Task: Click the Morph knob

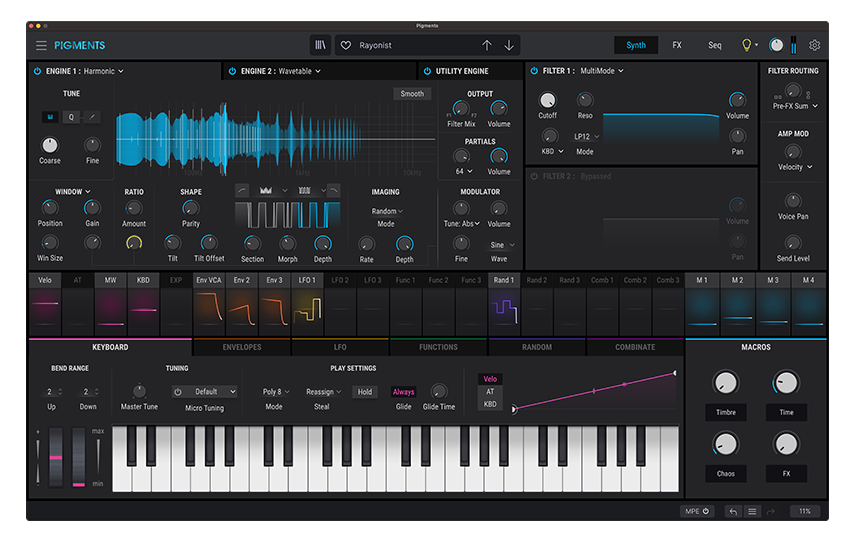Action: coord(287,243)
